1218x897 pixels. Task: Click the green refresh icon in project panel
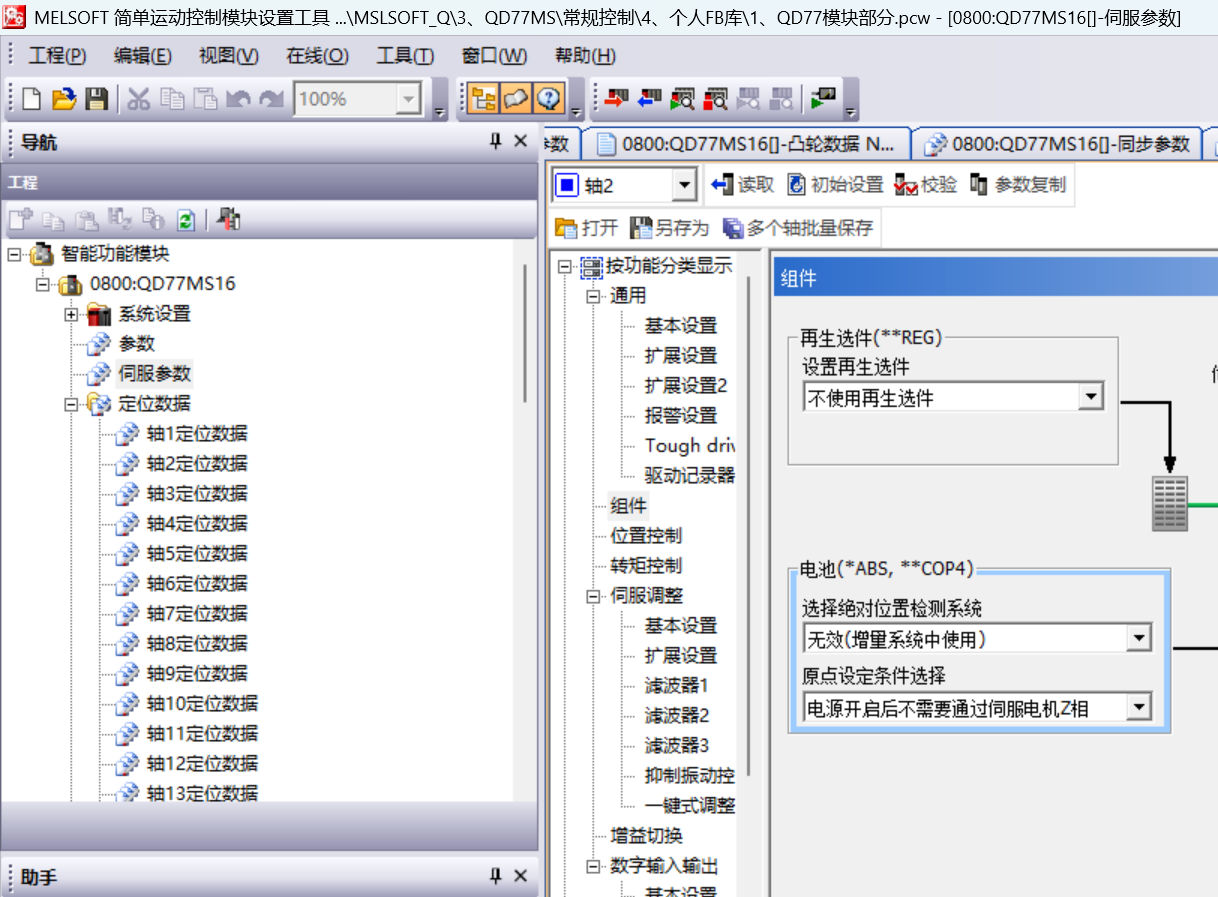click(x=186, y=219)
